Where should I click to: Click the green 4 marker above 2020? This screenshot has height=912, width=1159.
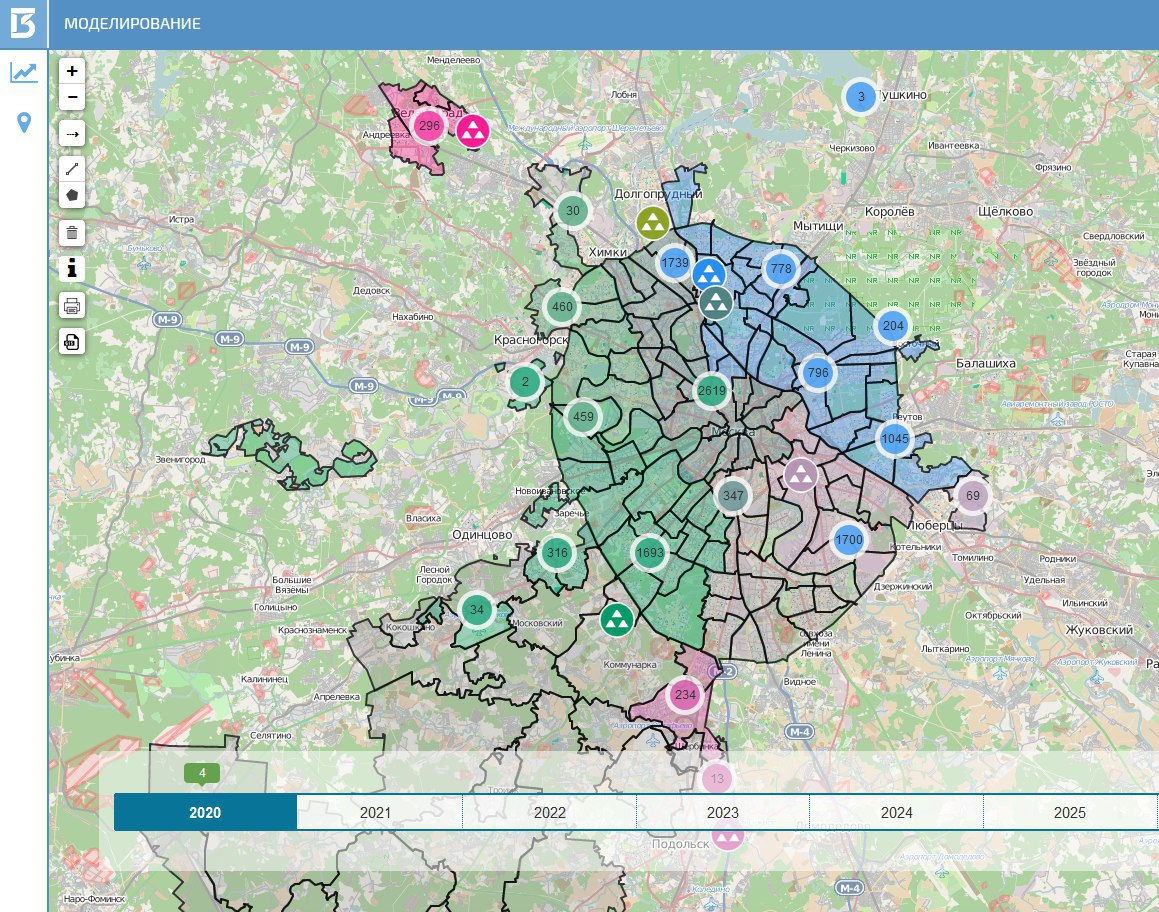[202, 773]
